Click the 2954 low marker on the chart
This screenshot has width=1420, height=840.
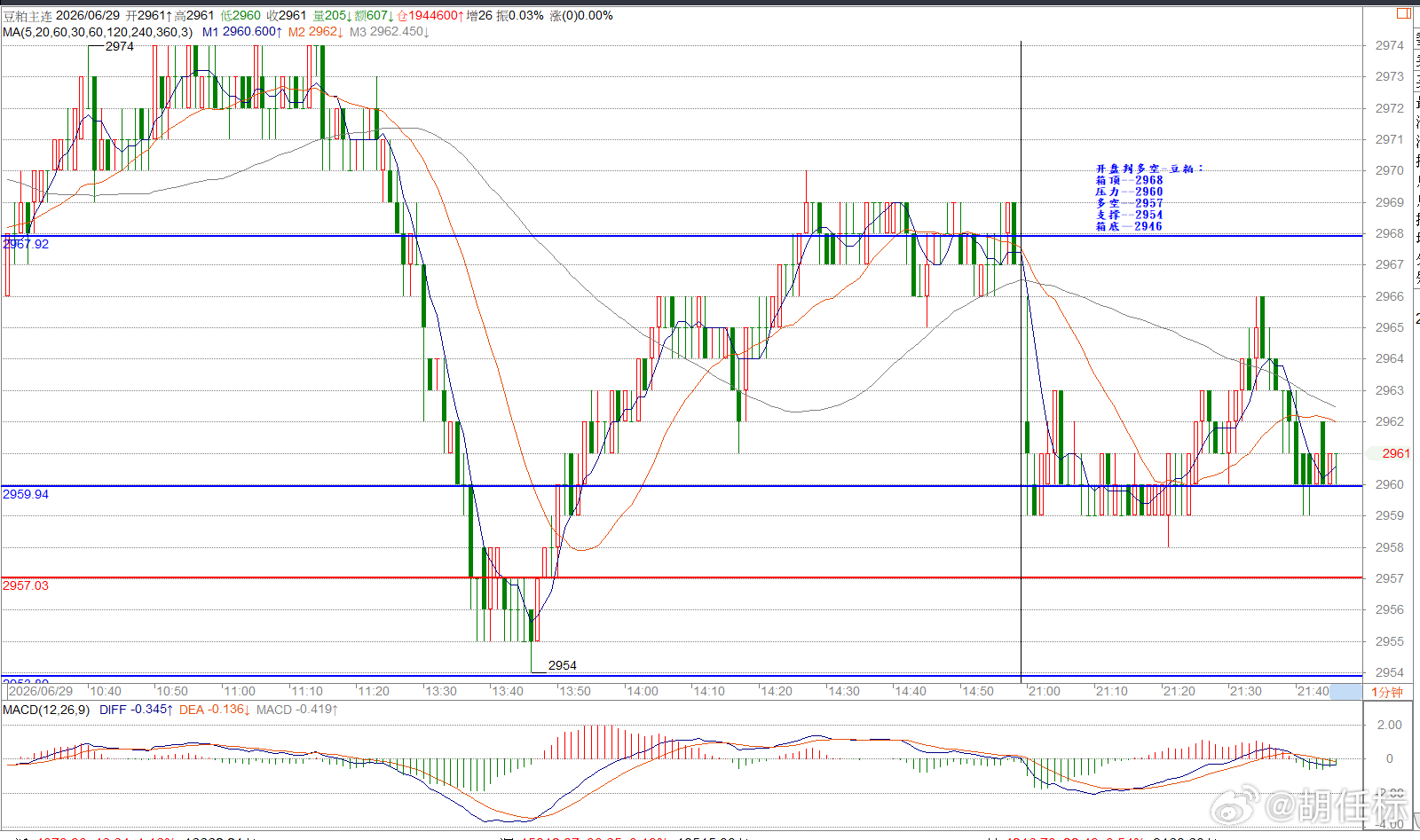(563, 665)
